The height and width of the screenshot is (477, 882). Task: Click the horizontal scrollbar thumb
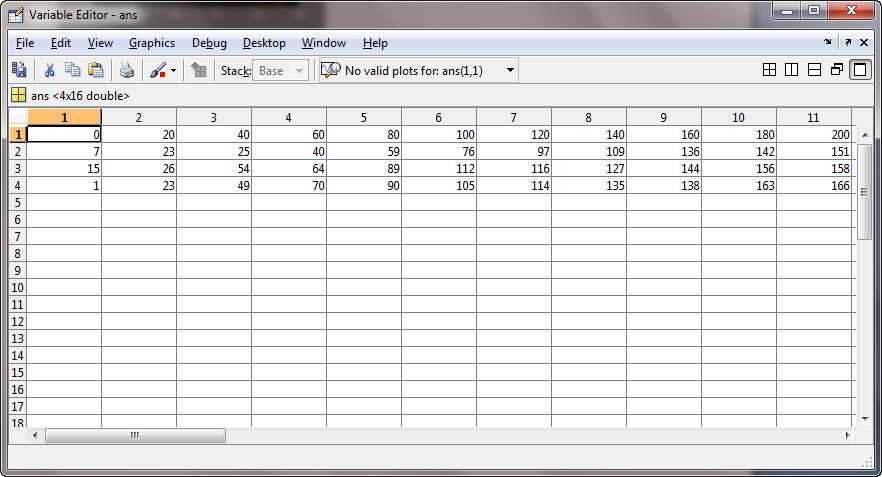[x=136, y=435]
